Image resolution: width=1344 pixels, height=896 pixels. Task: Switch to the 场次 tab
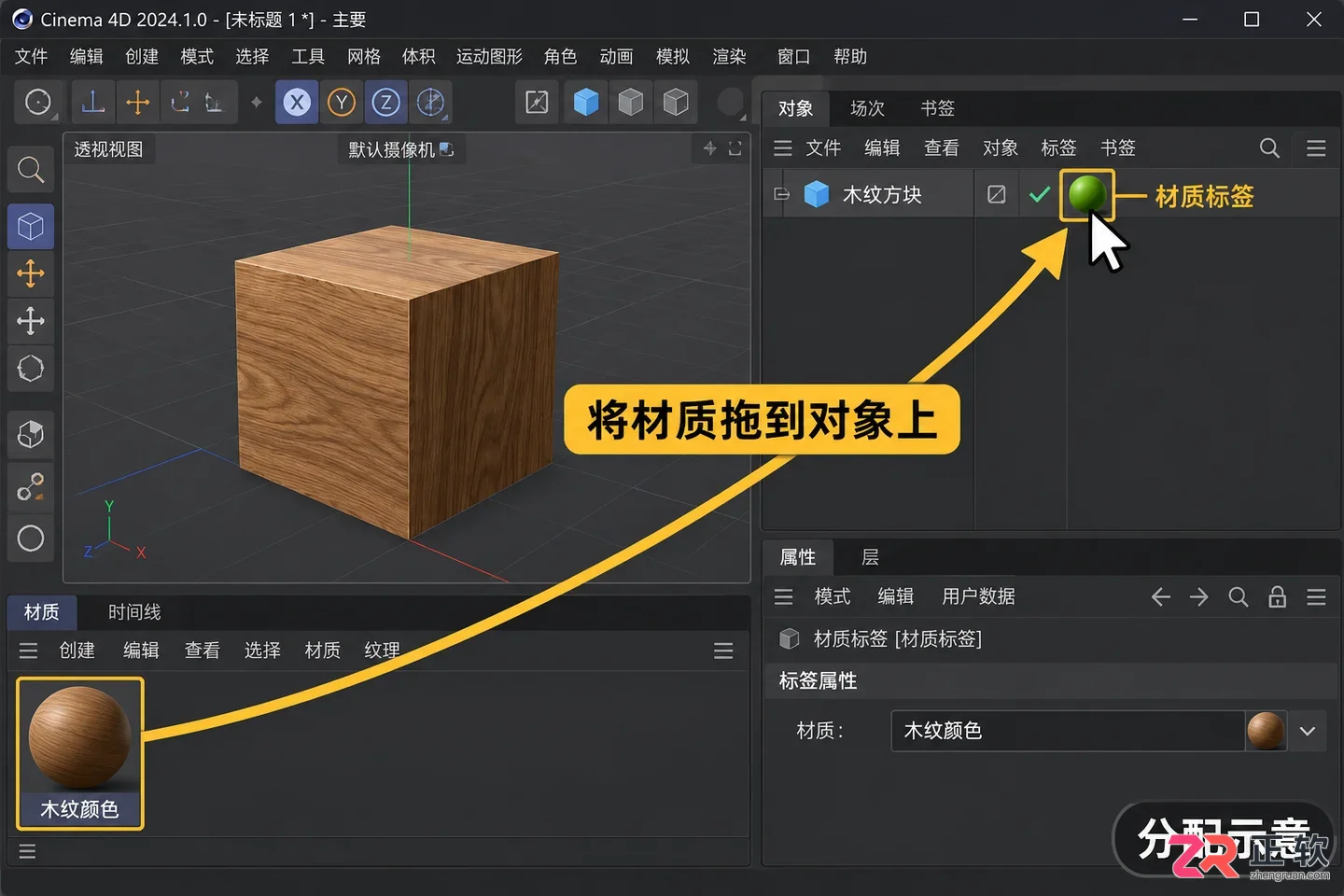(x=867, y=108)
